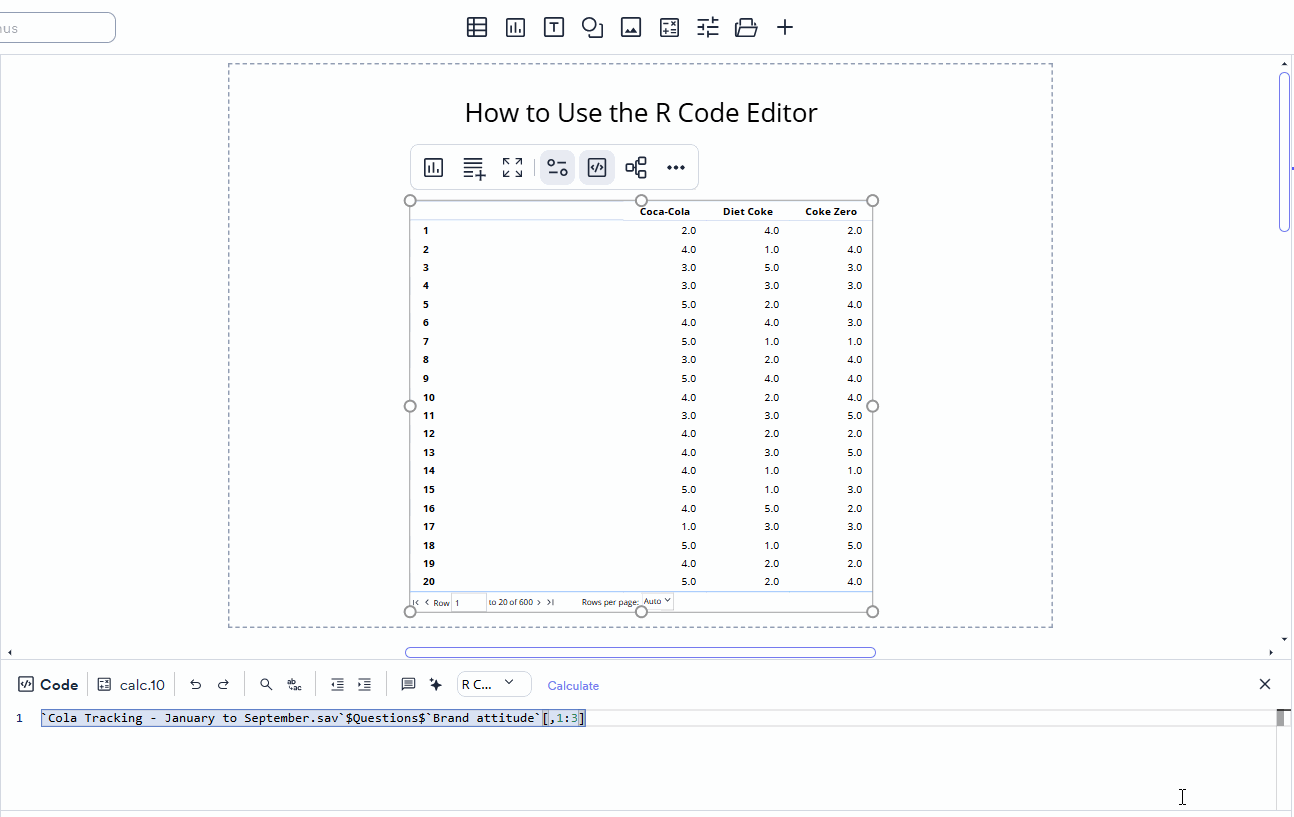
Task: Click the Calculate link
Action: point(573,686)
